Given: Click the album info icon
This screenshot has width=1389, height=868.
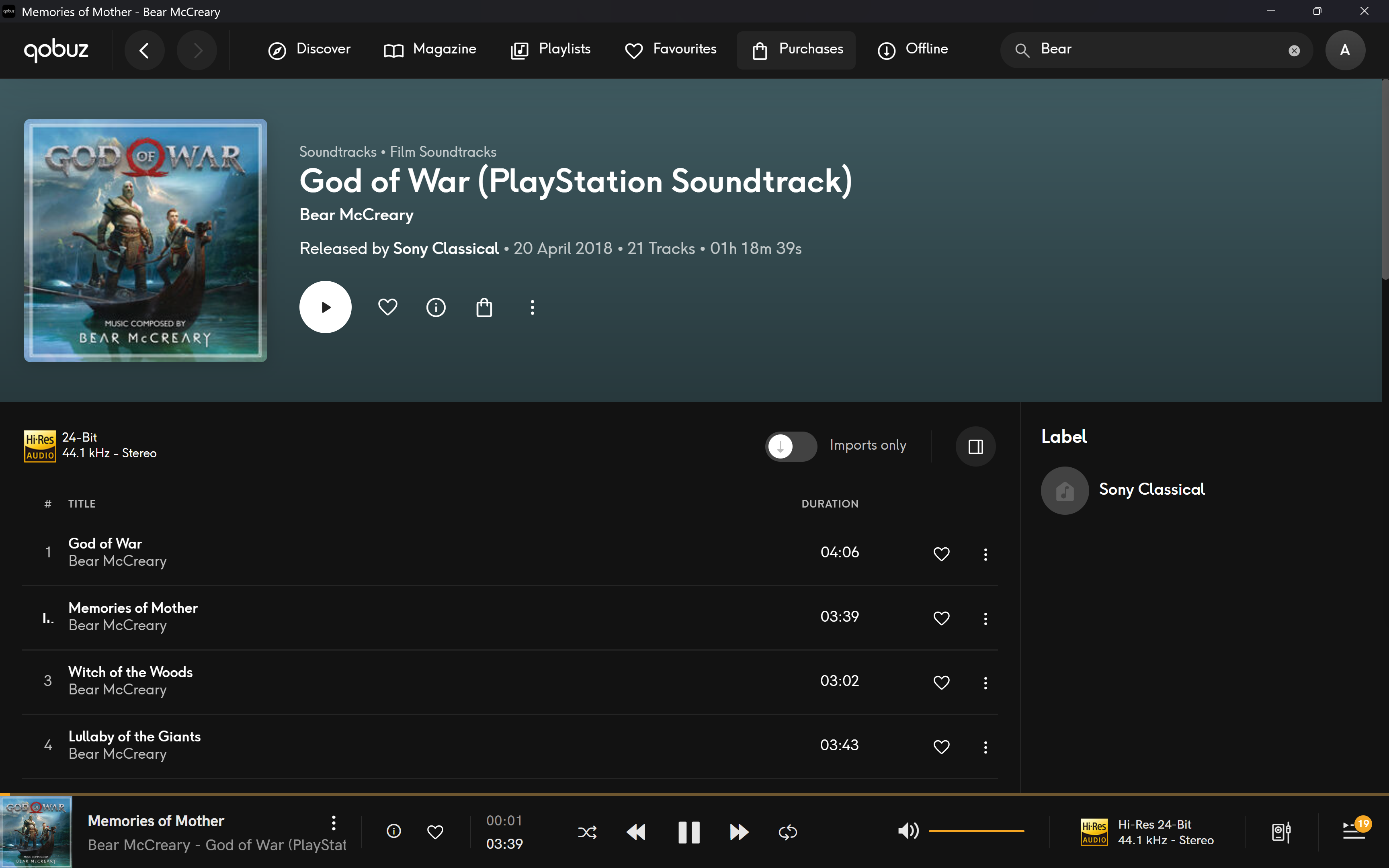Looking at the screenshot, I should point(436,308).
